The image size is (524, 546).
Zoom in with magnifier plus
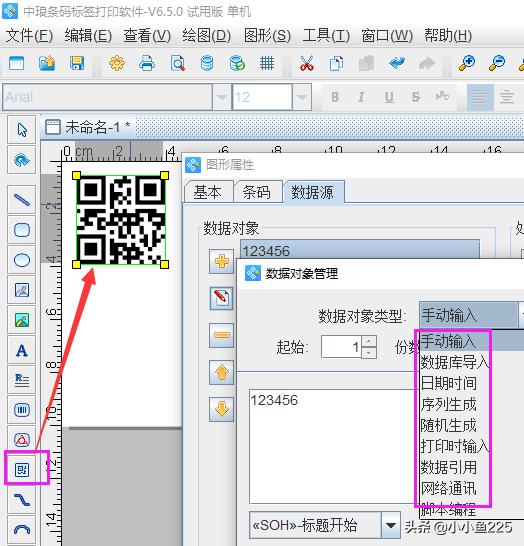tap(467, 63)
